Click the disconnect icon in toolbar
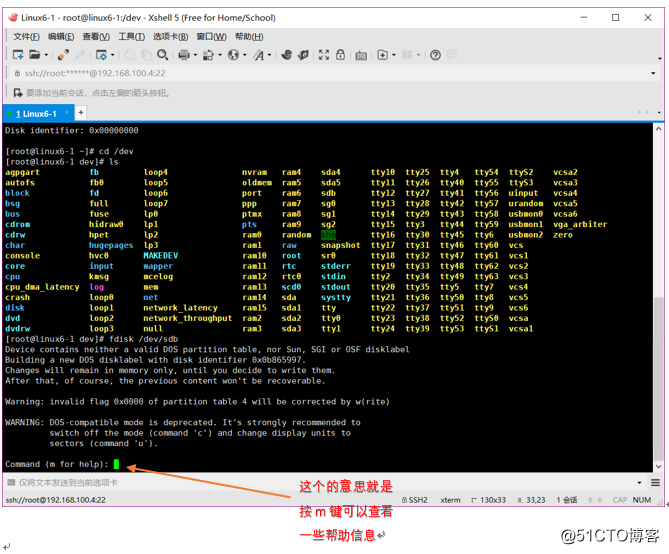Viewport: 669px width, 554px height. [x=80, y=55]
